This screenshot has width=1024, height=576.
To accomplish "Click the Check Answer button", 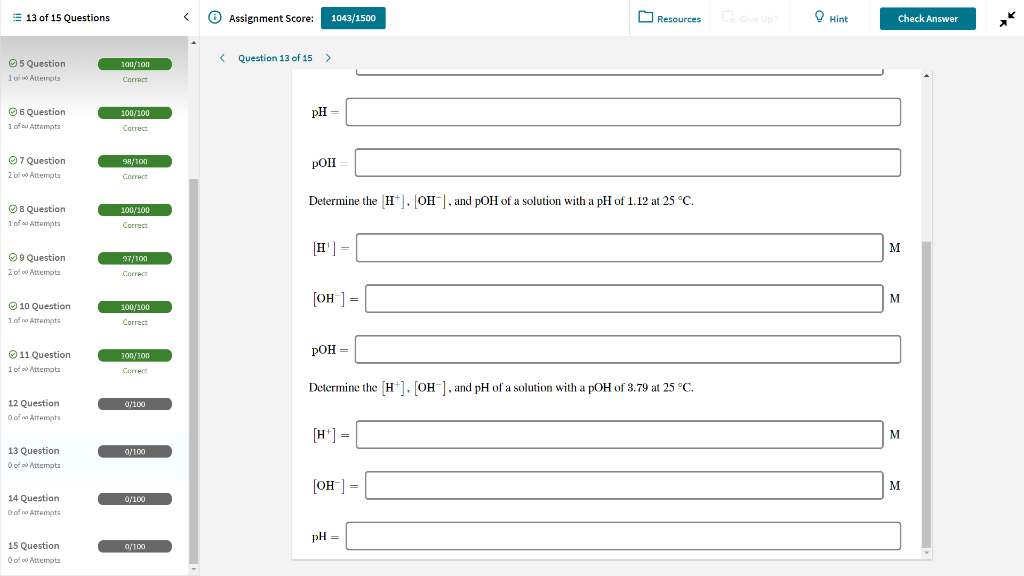I will pos(927,18).
